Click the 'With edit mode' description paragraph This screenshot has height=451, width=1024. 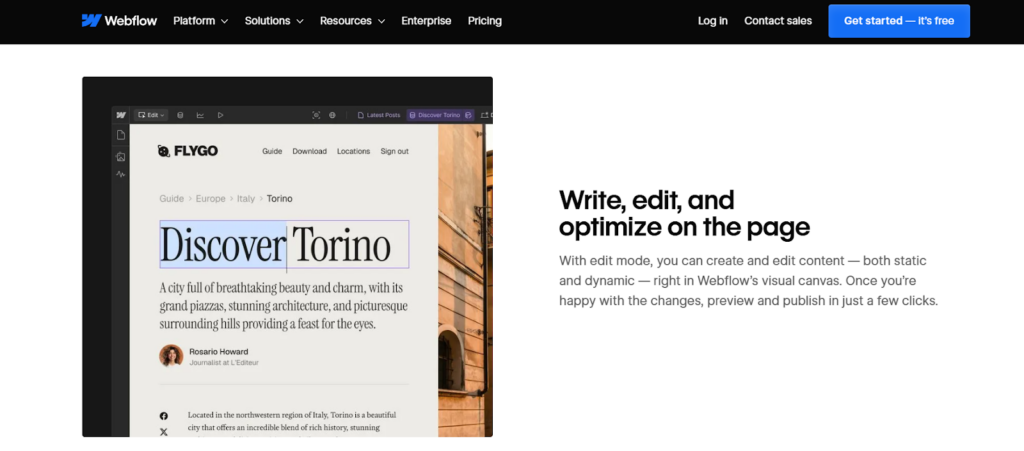click(x=748, y=281)
